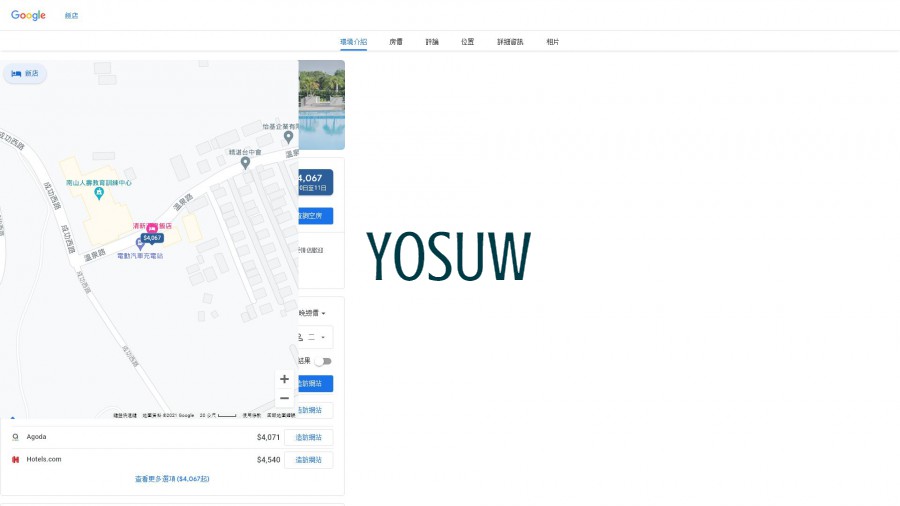Click the 精湛台中會 location pin
This screenshot has height=506, width=900.
tap(245, 163)
